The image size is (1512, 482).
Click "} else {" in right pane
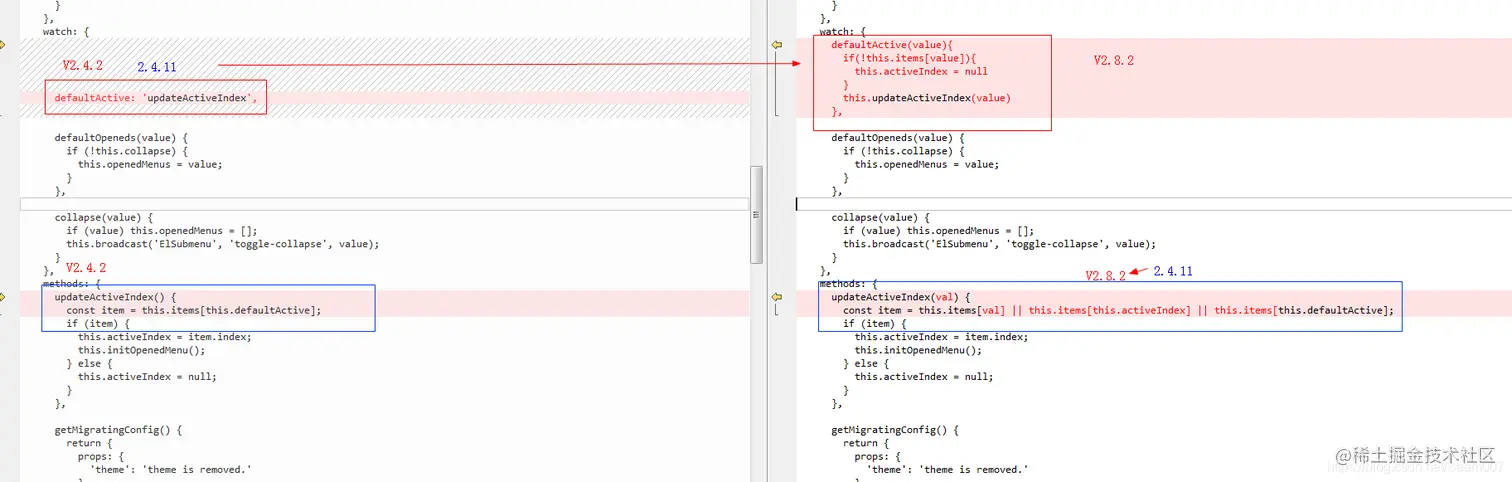[x=866, y=363]
